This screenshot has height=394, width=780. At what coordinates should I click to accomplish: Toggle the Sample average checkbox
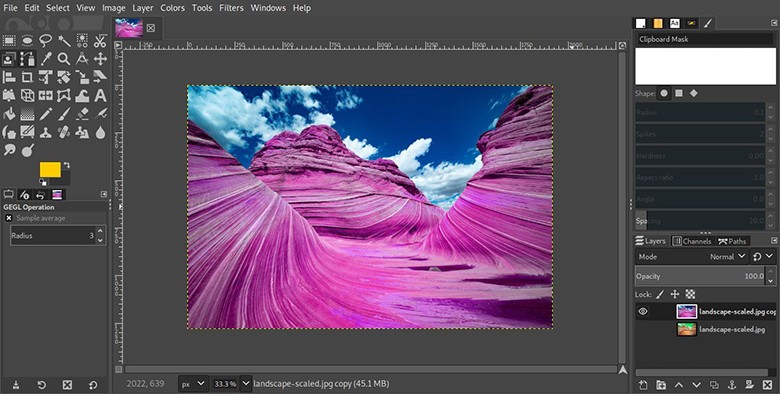(8, 218)
